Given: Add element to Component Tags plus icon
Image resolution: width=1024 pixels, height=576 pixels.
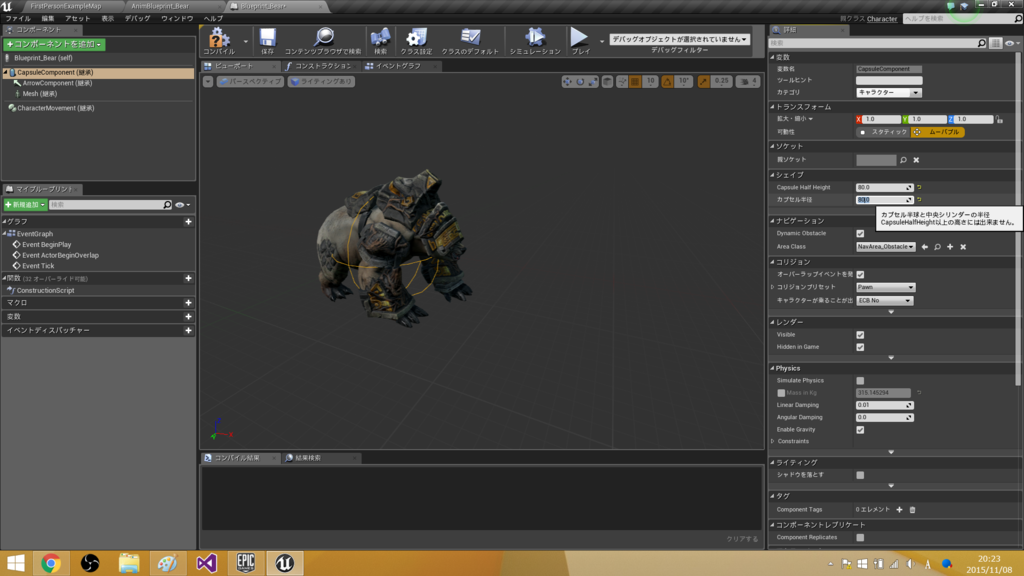Looking at the screenshot, I should point(899,509).
